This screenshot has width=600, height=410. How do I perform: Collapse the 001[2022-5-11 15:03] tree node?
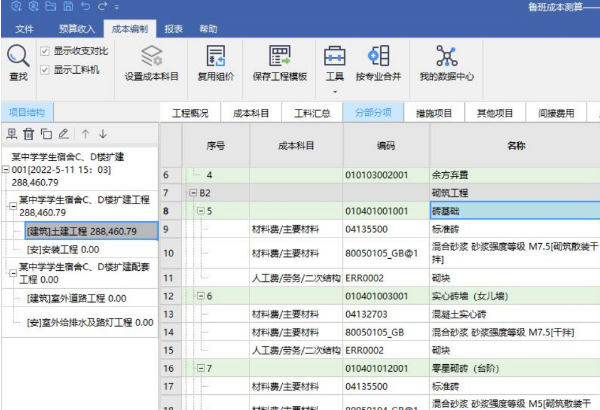[x=6, y=170]
